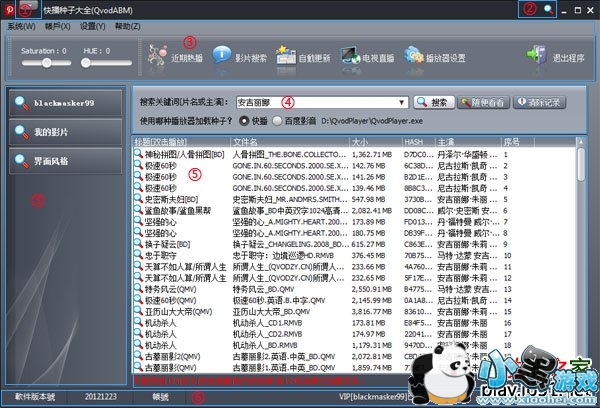Click size cell 141.26 MB
This screenshot has width=600, height=408.
tap(368, 176)
